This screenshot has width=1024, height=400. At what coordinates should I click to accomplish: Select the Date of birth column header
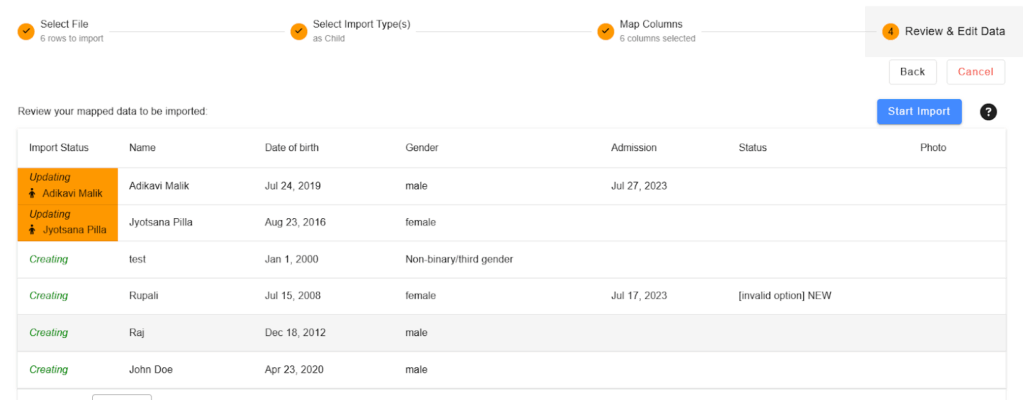(292, 148)
